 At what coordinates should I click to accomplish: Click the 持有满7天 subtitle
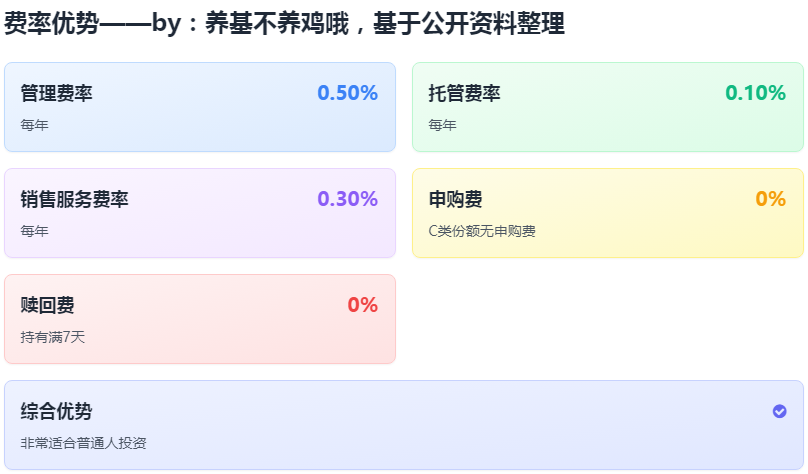(x=53, y=337)
